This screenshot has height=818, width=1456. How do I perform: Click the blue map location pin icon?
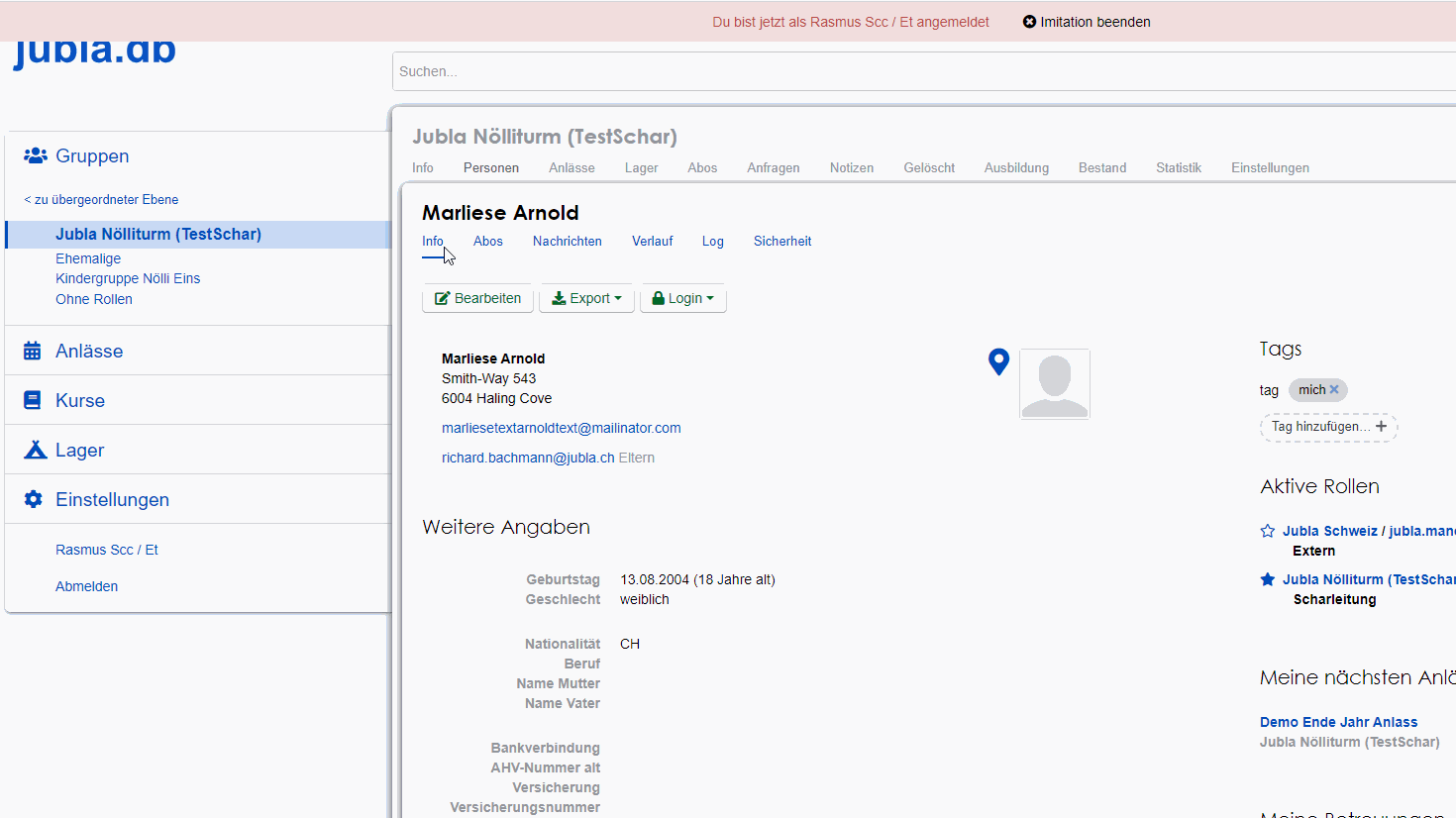click(998, 361)
